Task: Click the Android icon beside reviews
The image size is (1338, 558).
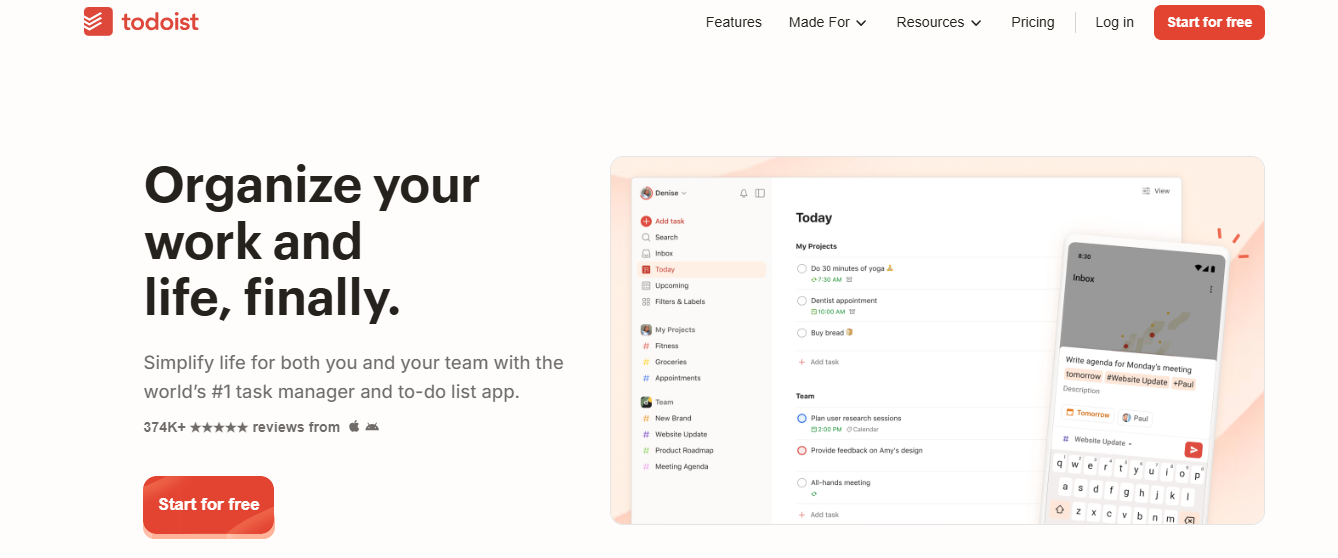Action: (x=372, y=427)
